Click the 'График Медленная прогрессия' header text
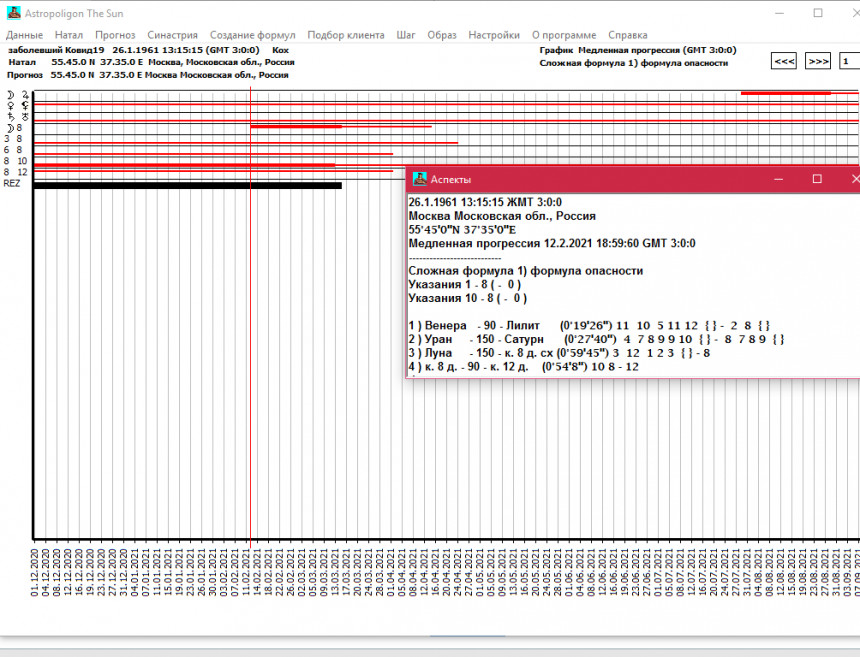The width and height of the screenshot is (860, 657). pos(637,50)
